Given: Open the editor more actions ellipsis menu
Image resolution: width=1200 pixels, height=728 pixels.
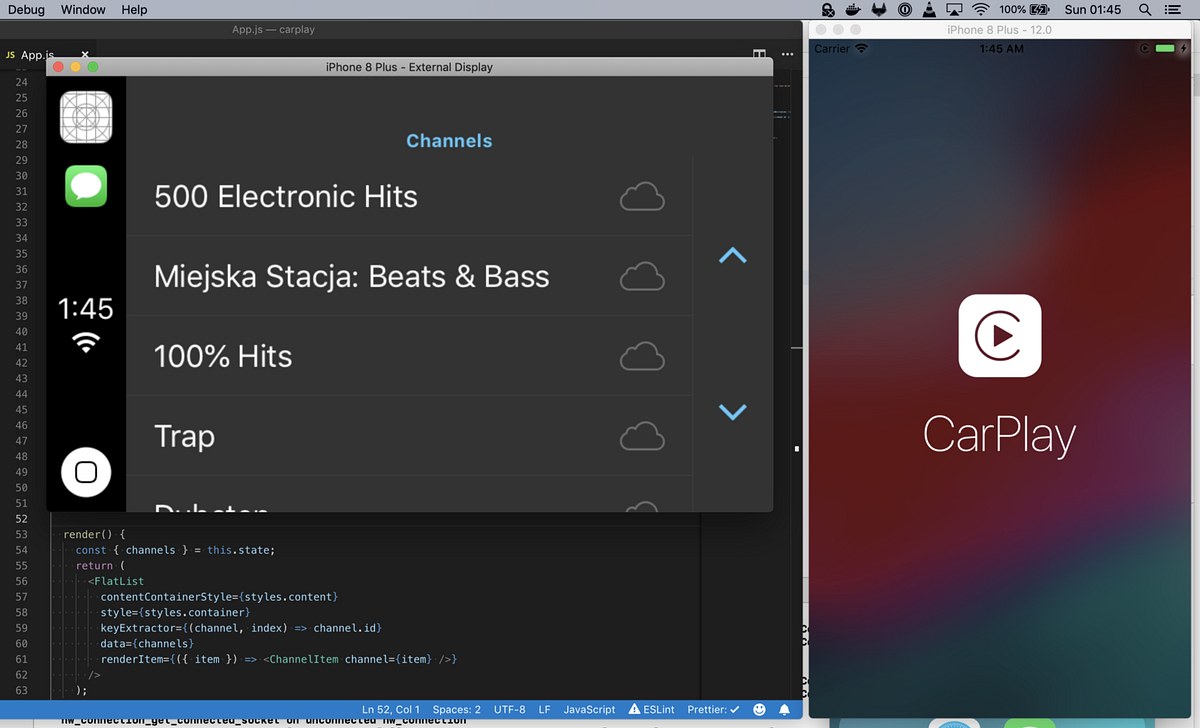Looking at the screenshot, I should 786,55.
